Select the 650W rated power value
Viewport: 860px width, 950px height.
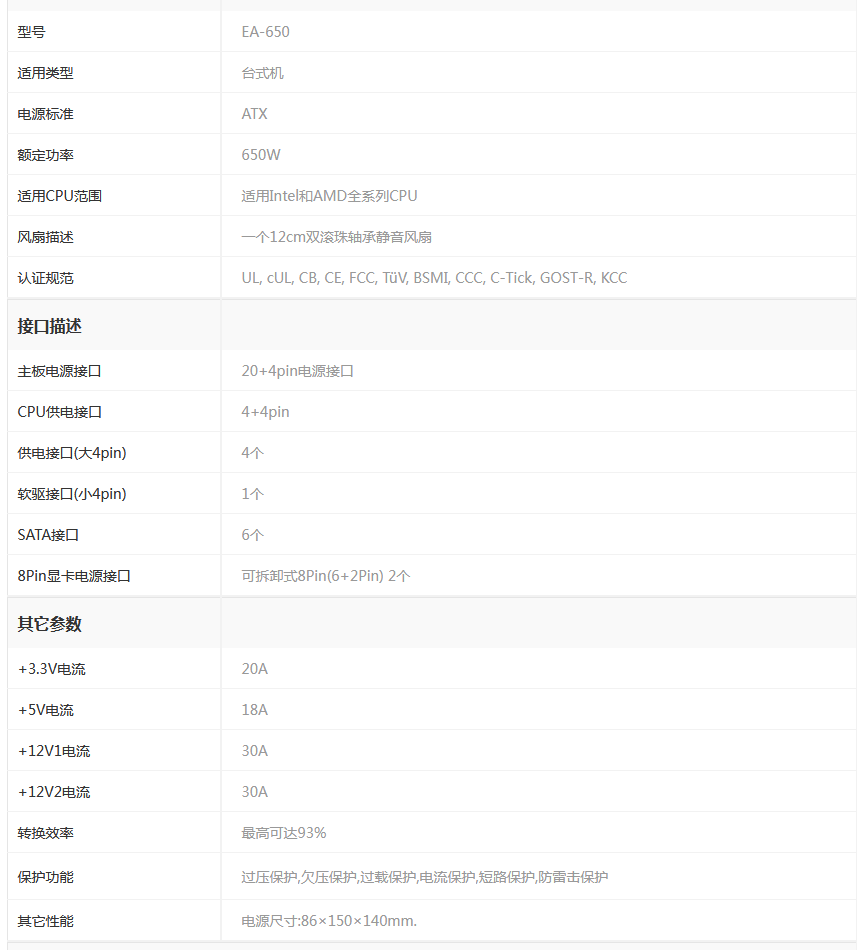click(261, 155)
